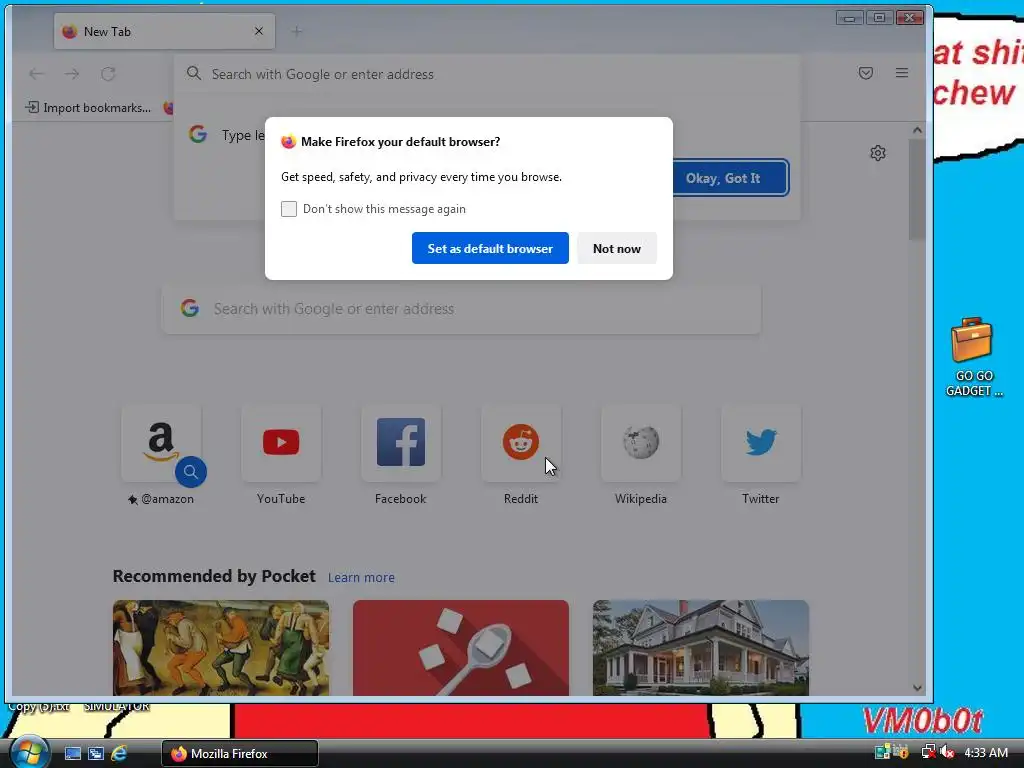Select the New Tab tab

164,31
